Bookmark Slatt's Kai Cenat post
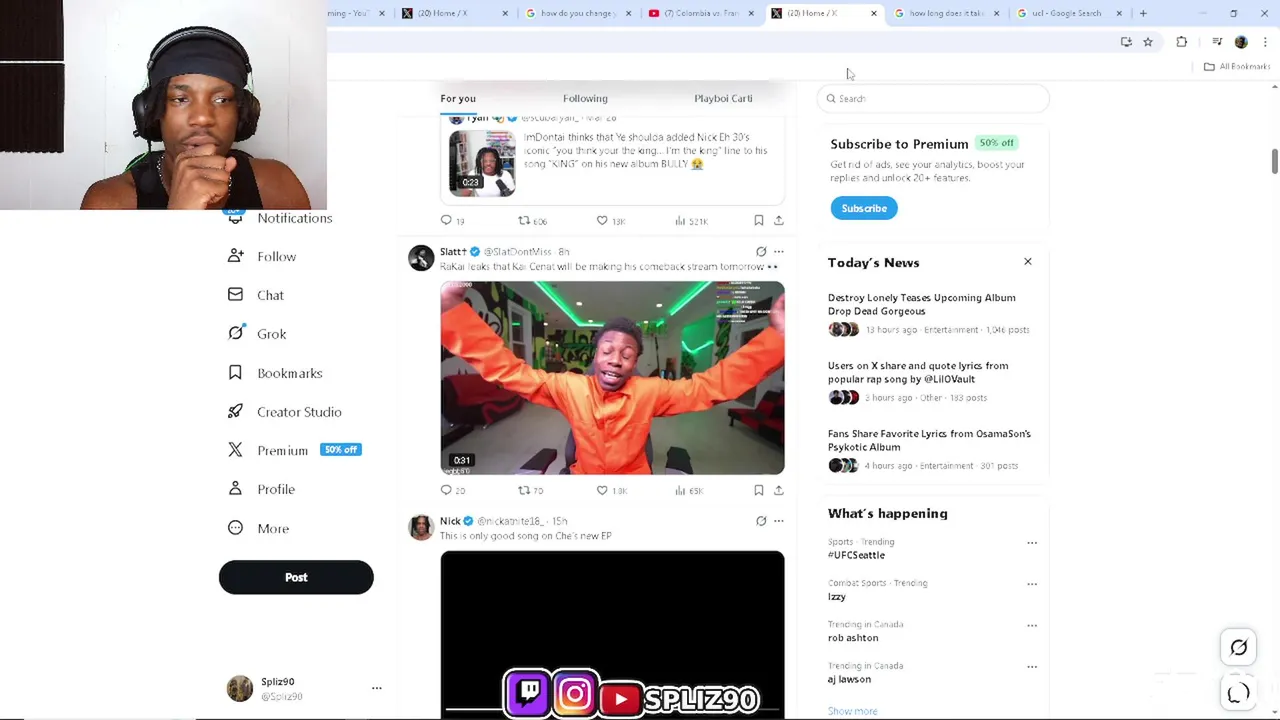The image size is (1280, 720). point(759,490)
